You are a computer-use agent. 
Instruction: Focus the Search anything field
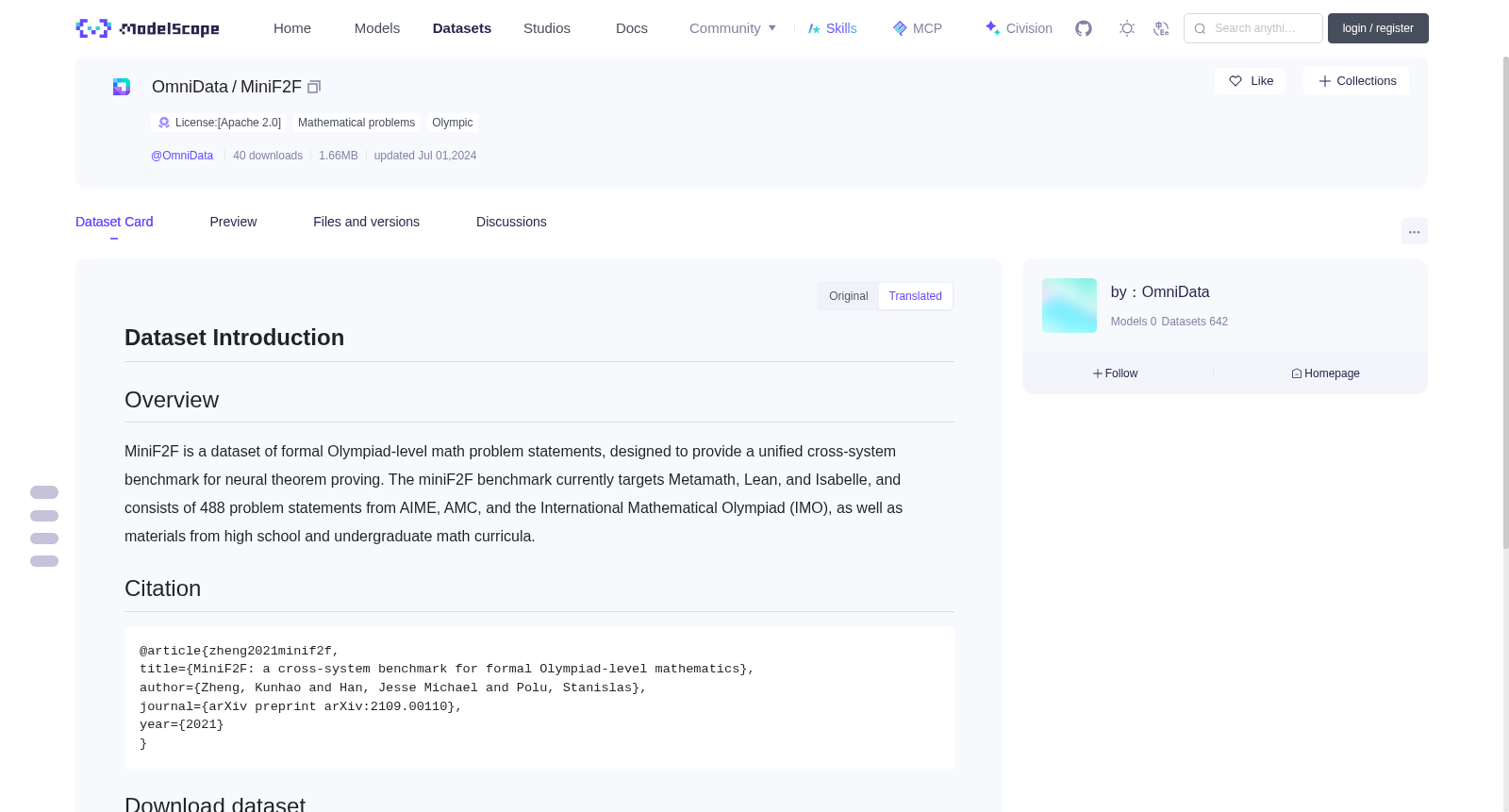[x=1253, y=28]
